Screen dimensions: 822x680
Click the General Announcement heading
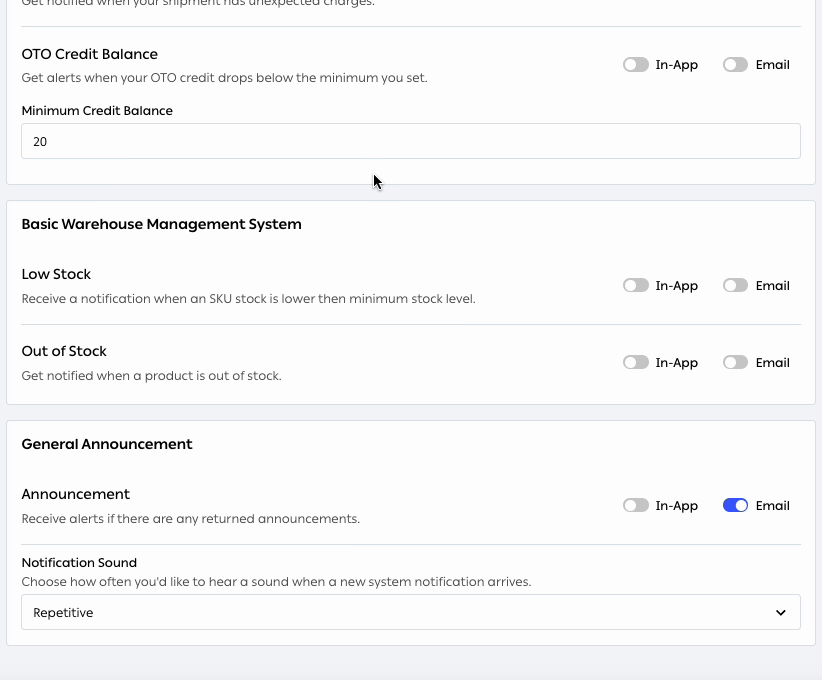pos(107,444)
